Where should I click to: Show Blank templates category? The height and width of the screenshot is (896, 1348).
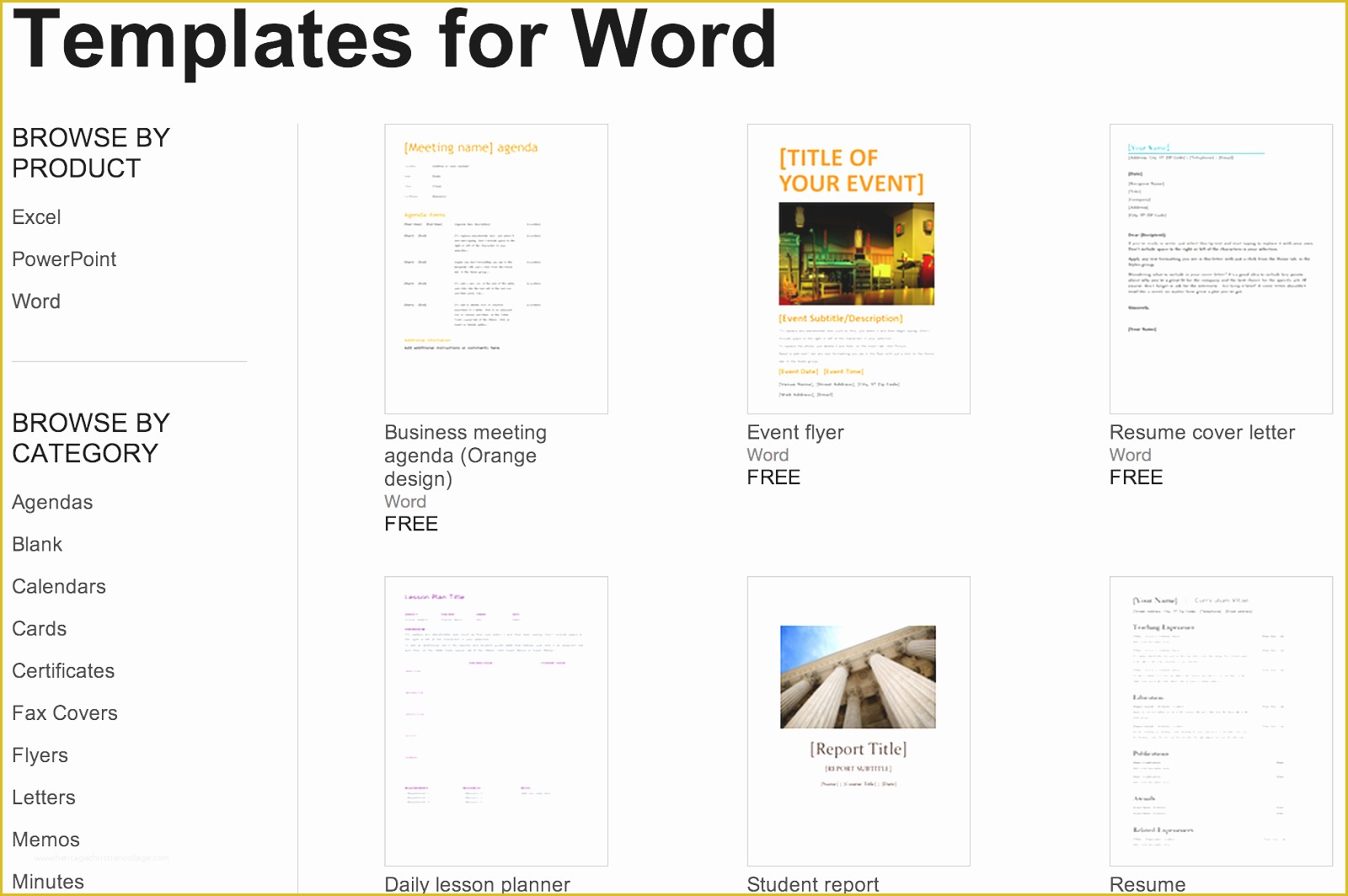pos(37,545)
